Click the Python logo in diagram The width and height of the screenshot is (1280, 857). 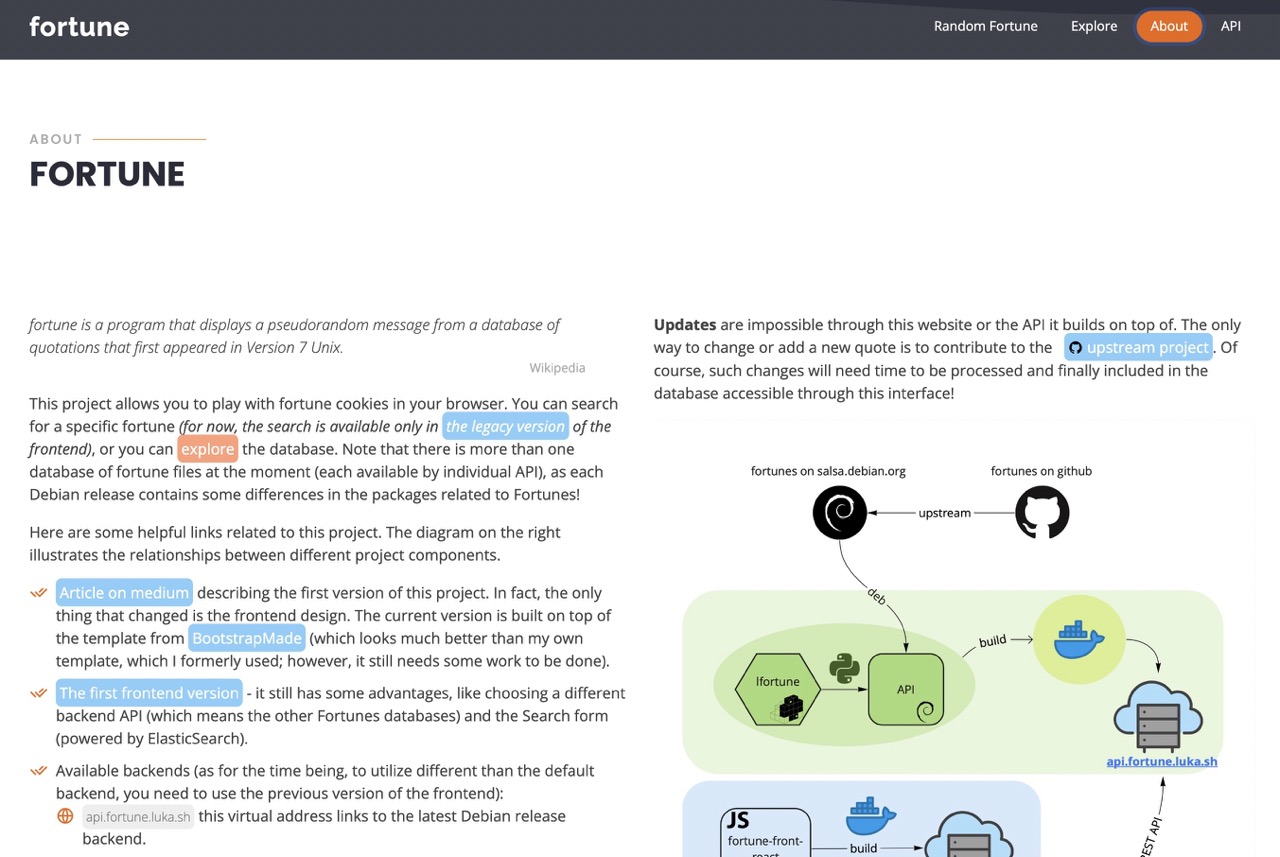[x=844, y=668]
